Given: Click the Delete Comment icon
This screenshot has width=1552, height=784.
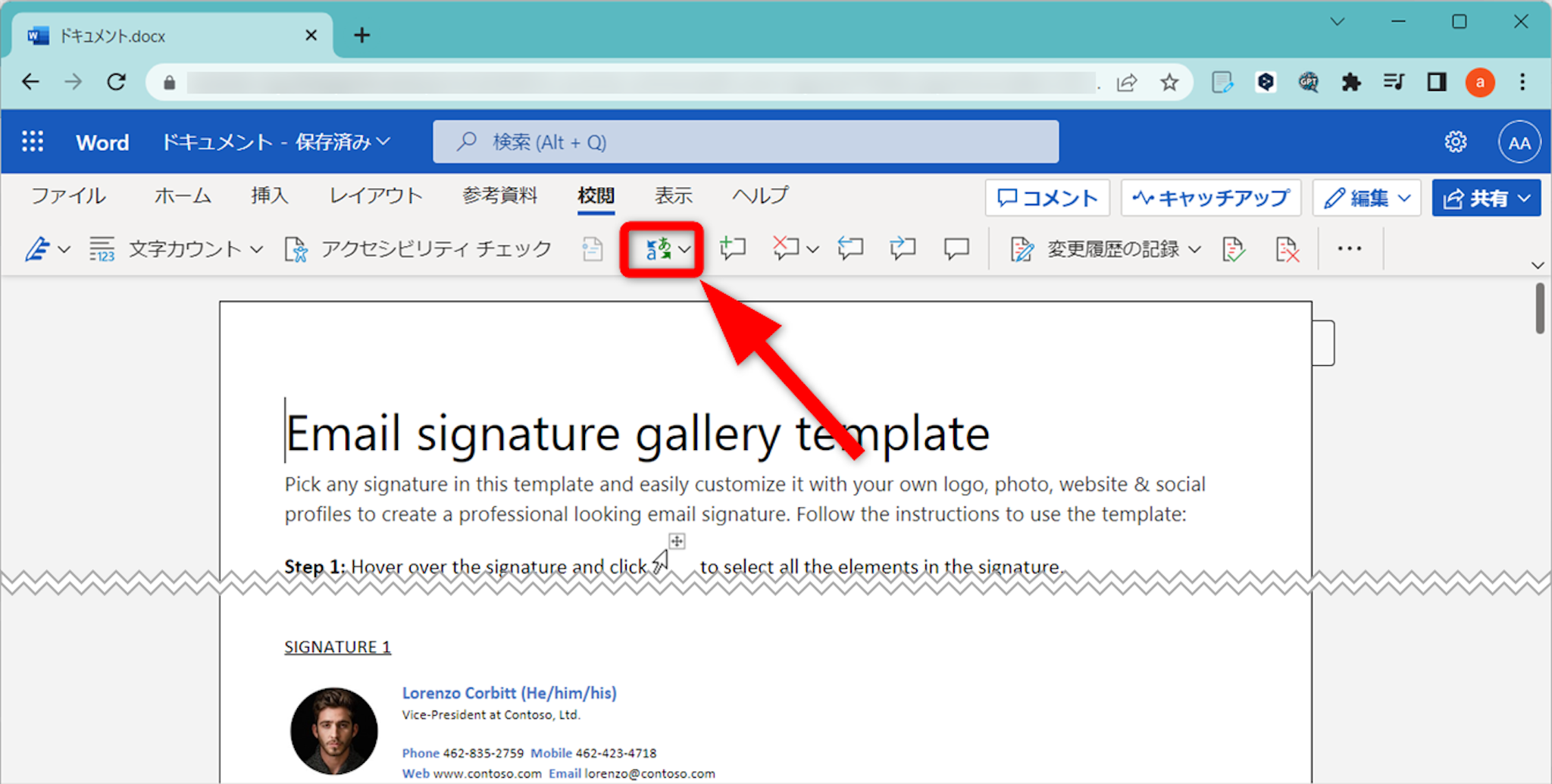Looking at the screenshot, I should tap(786, 248).
